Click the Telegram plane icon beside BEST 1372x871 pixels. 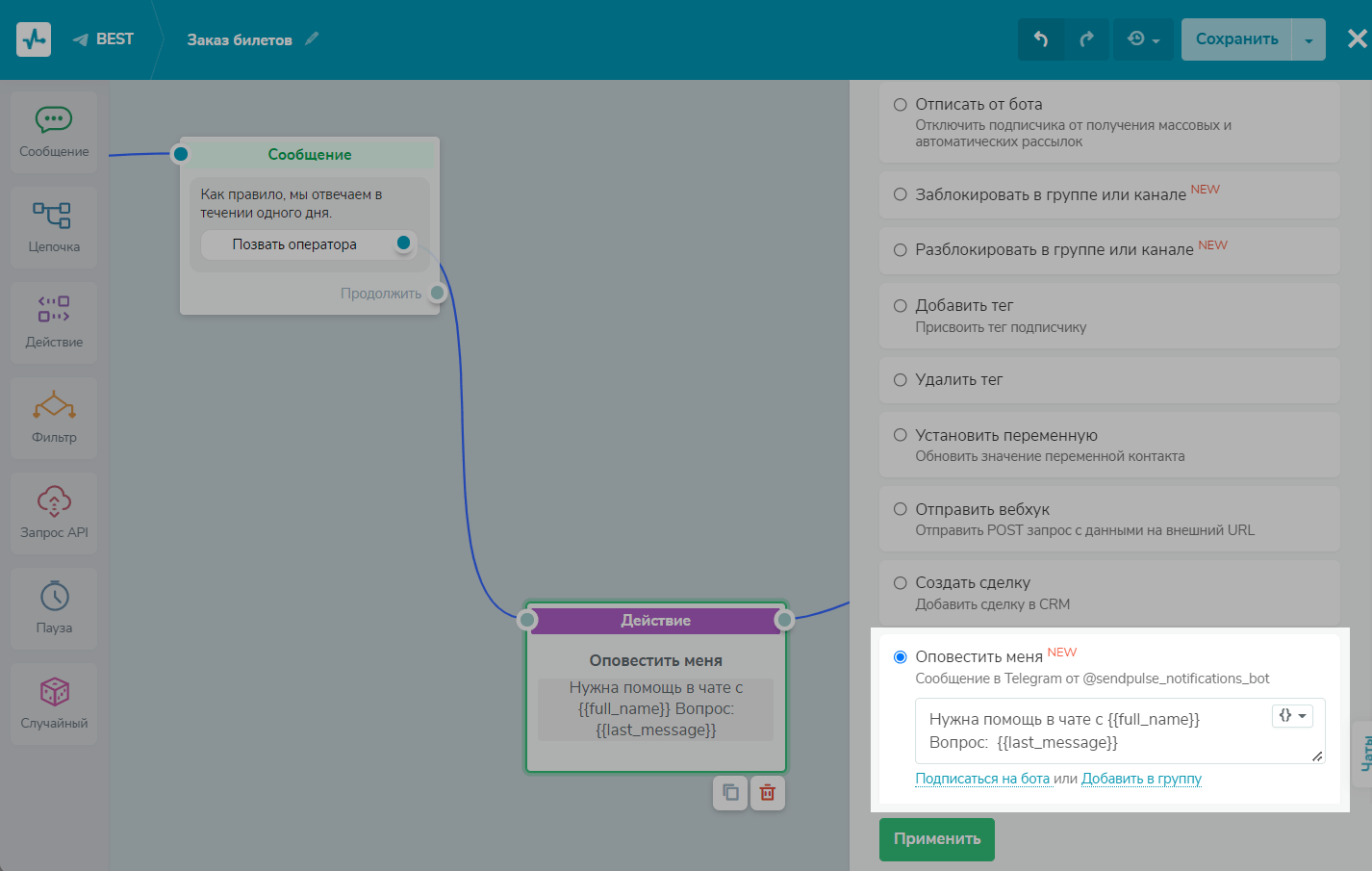[81, 39]
